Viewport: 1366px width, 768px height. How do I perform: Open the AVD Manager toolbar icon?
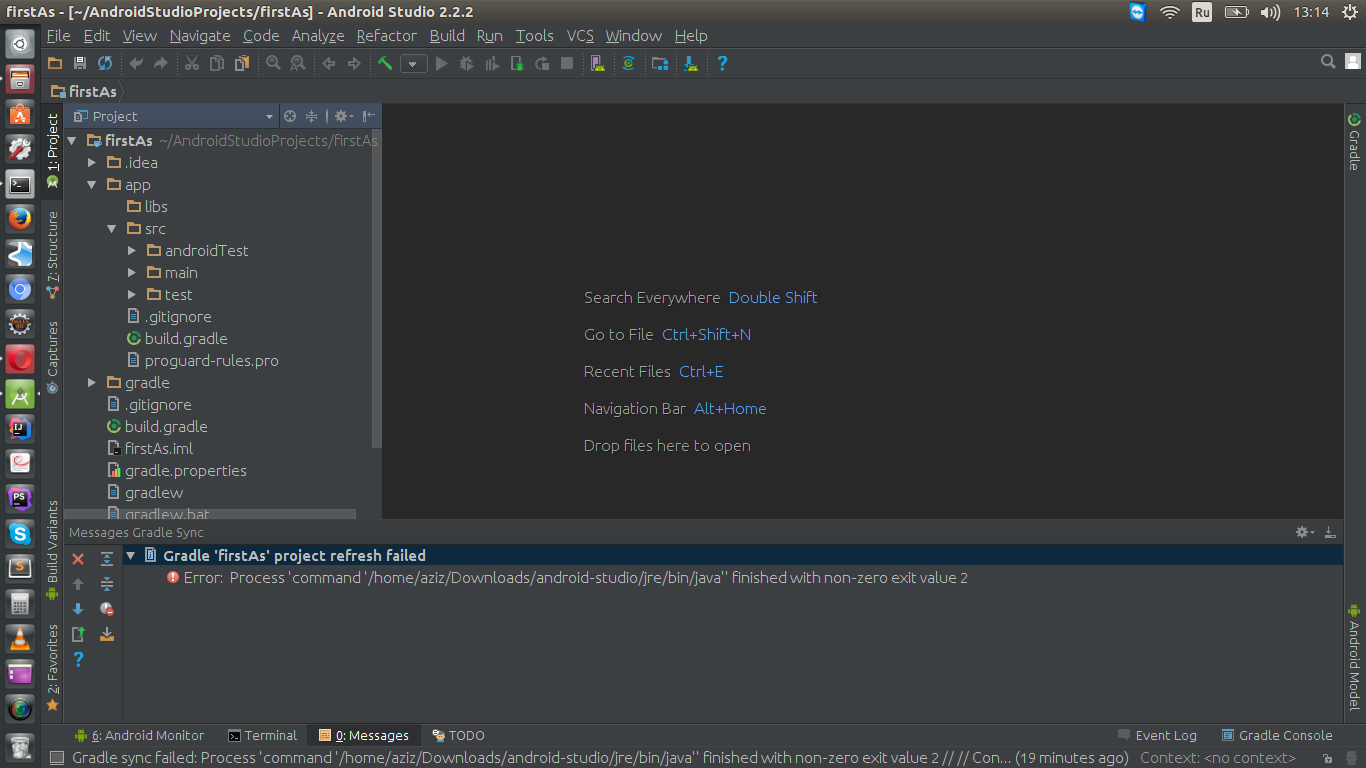click(598, 63)
